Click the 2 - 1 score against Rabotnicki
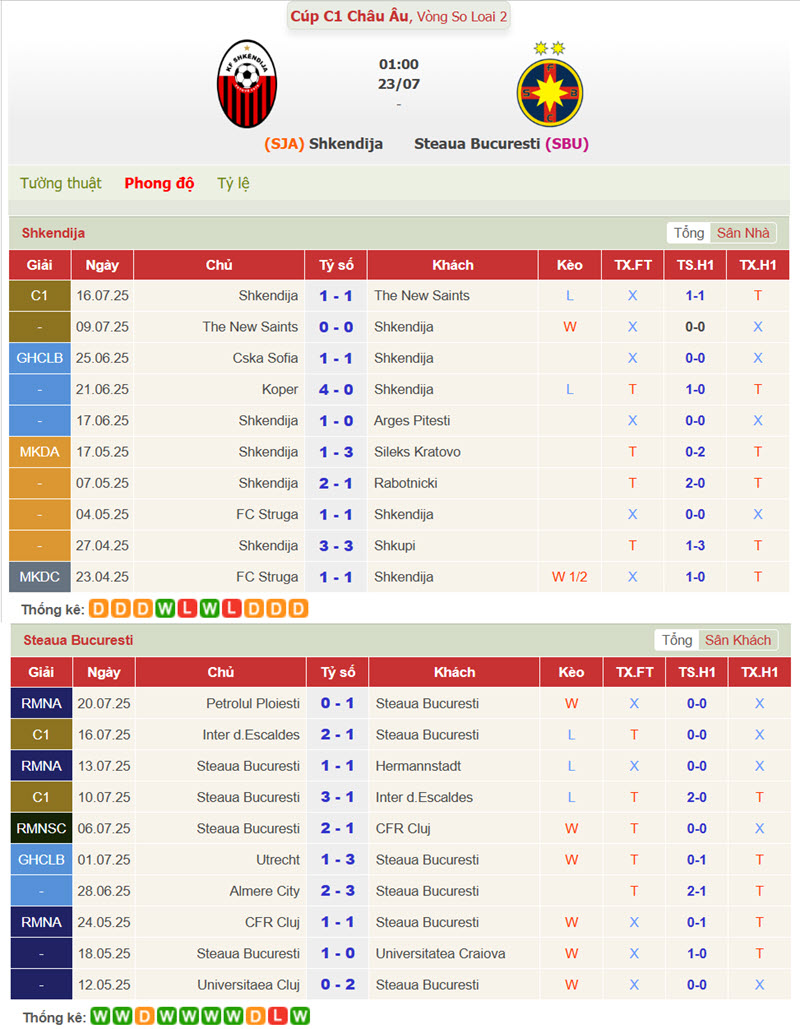The image size is (800, 1029). tap(336, 484)
